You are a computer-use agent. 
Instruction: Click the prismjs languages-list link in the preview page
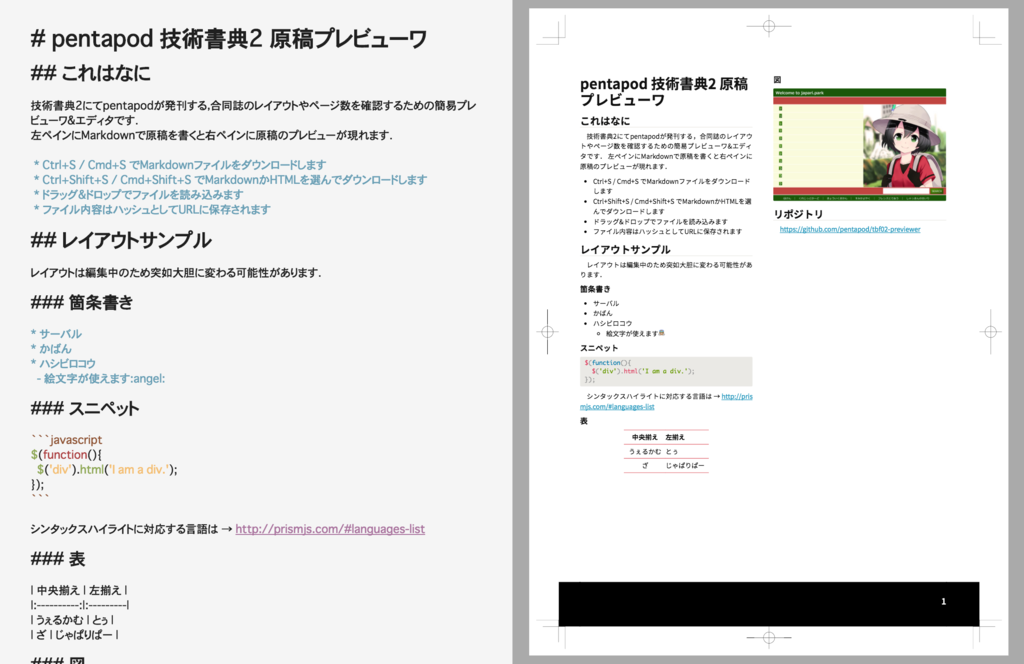666,401
